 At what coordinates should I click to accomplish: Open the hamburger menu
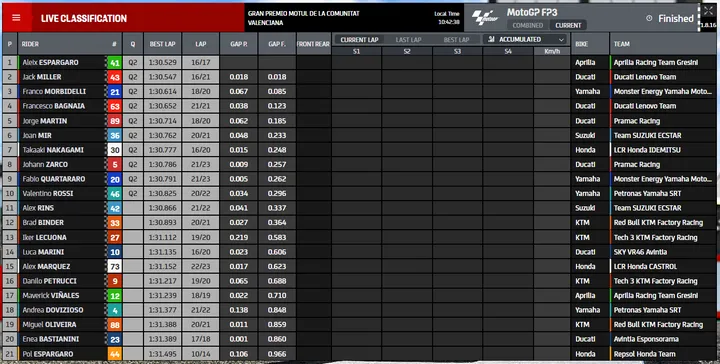(x=16, y=18)
